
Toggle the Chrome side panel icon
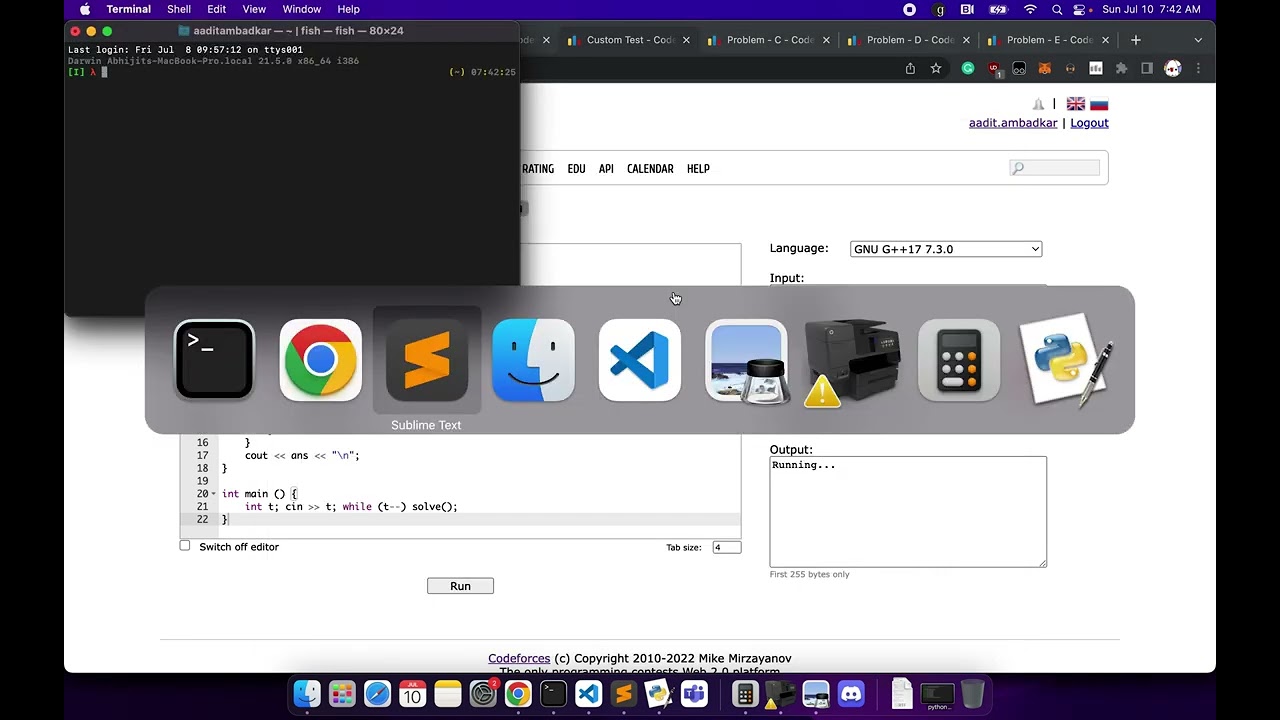(x=1147, y=68)
